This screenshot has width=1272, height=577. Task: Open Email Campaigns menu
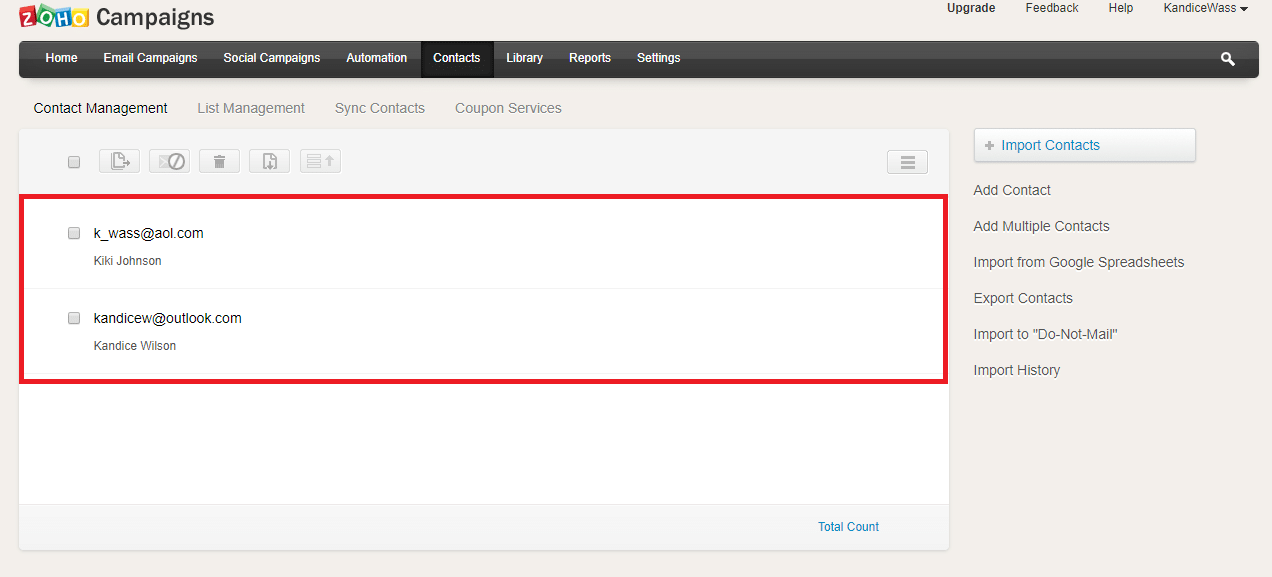click(150, 58)
